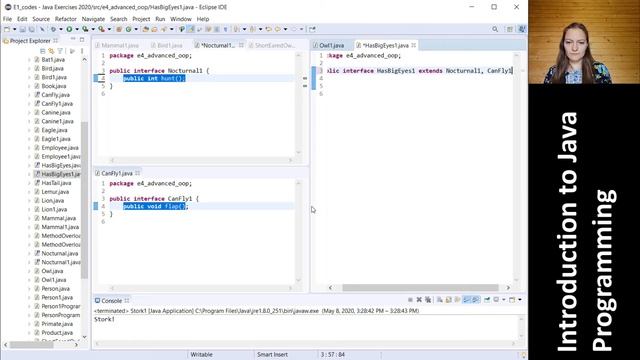This screenshot has height=360, width=640.
Task: Open the Display Selected Console dropdown
Action: tap(503, 300)
